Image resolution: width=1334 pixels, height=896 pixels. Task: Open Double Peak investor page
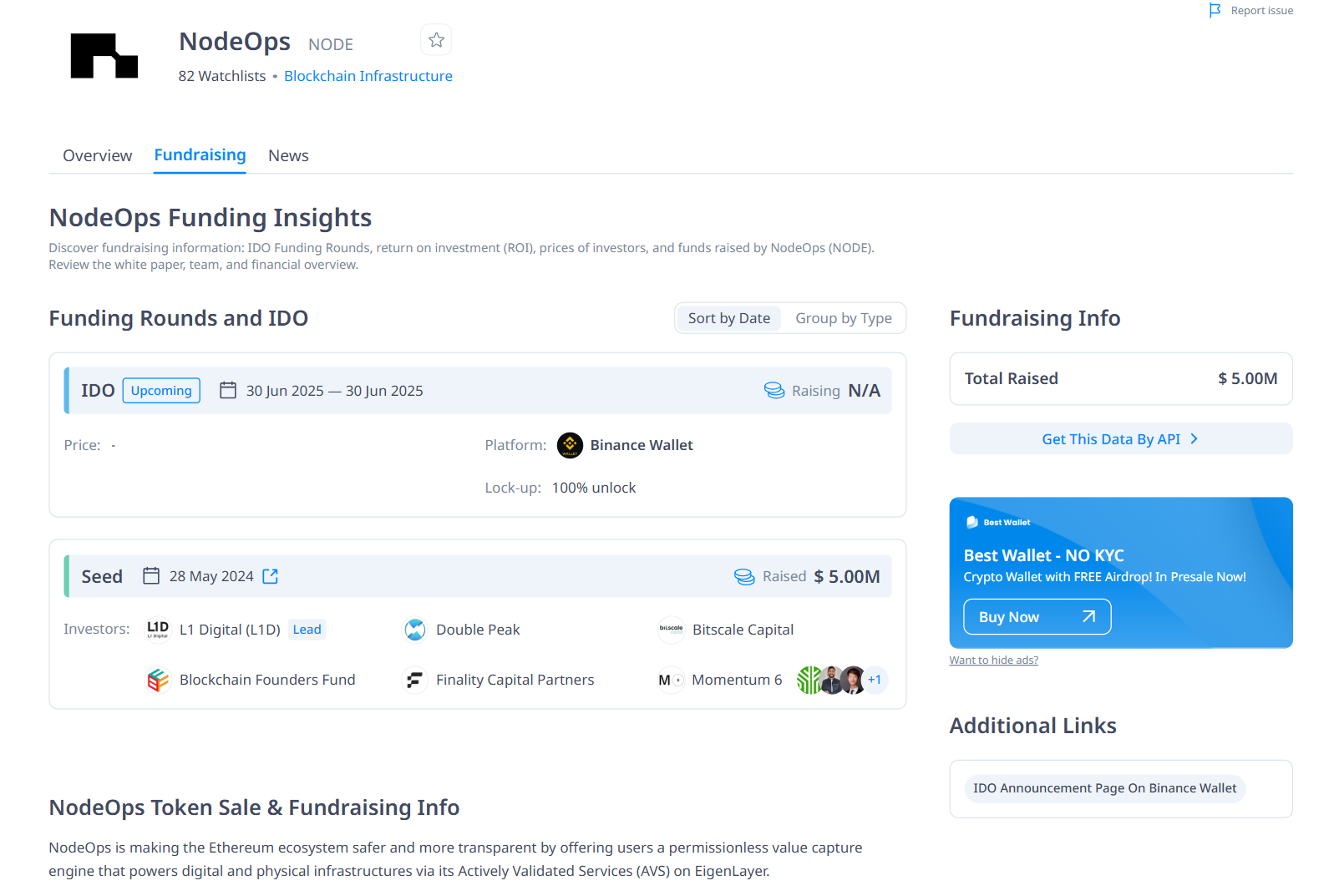tap(478, 630)
